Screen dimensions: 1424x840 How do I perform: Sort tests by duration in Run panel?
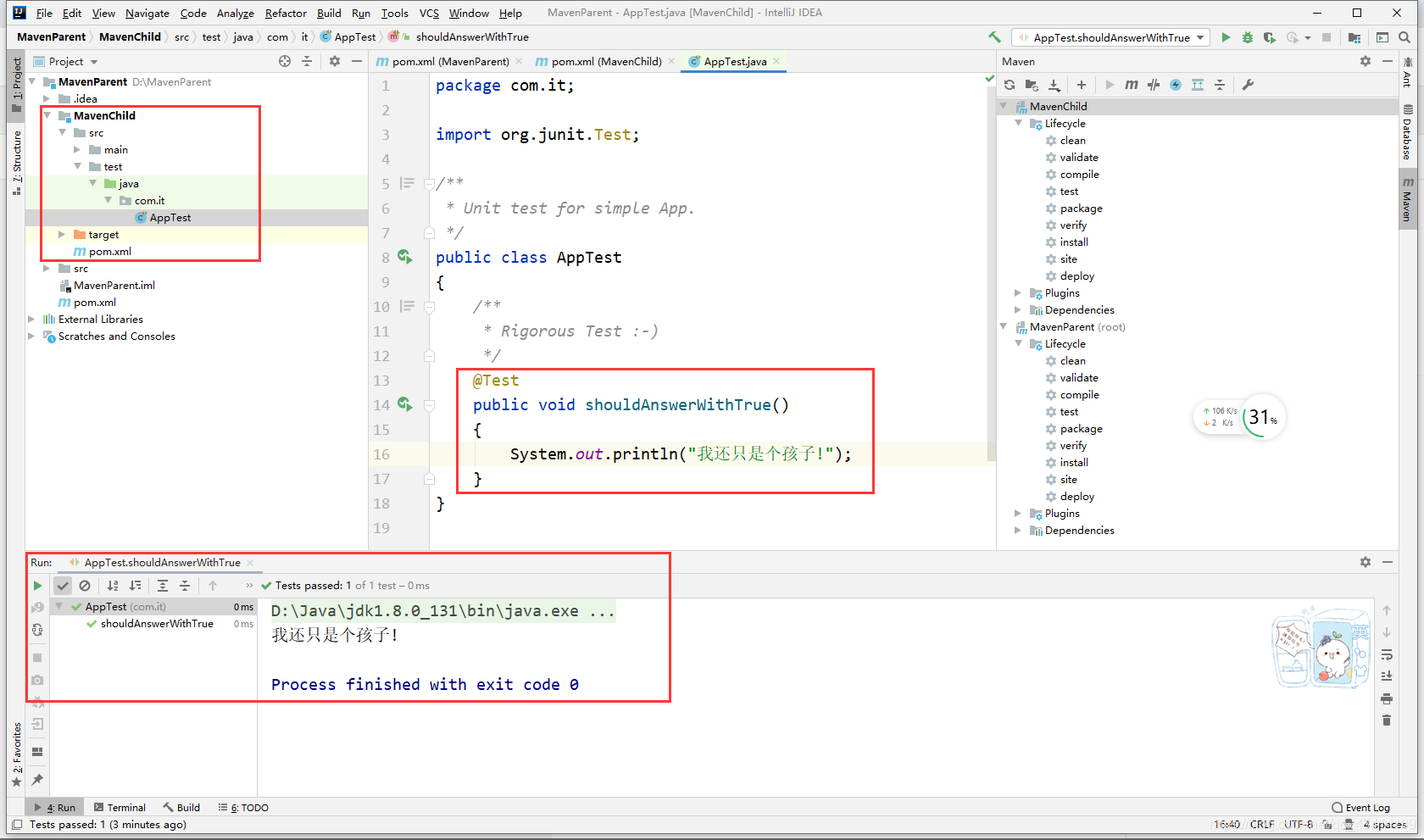tap(135, 586)
